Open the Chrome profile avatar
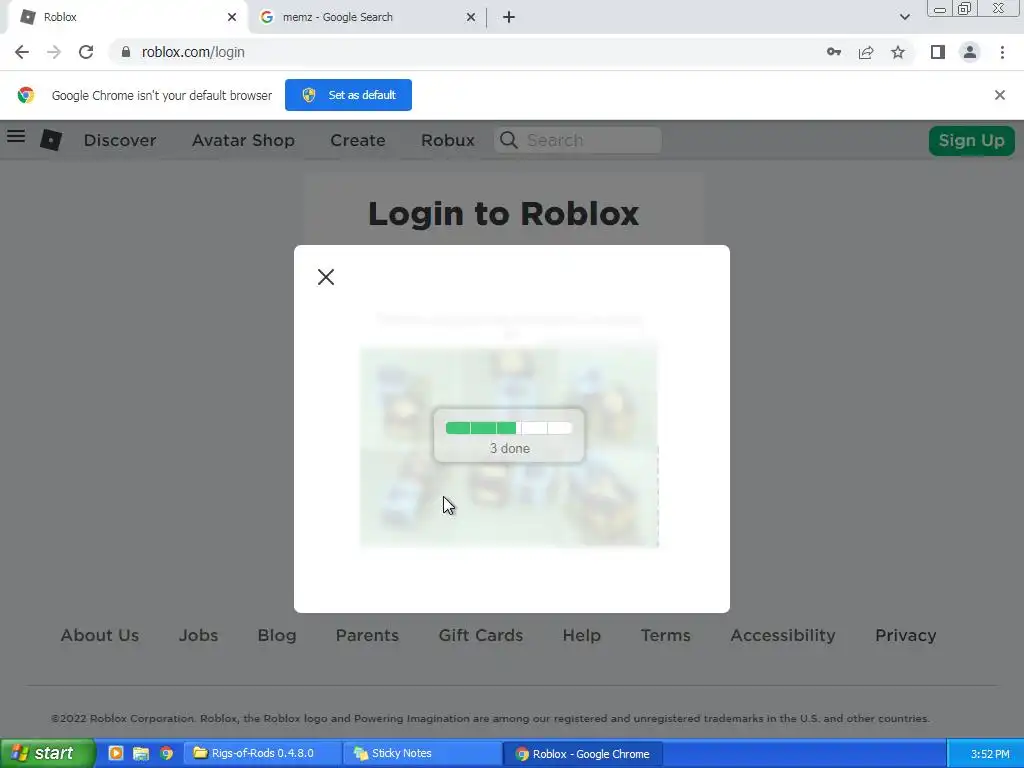This screenshot has width=1024, height=768. (970, 52)
